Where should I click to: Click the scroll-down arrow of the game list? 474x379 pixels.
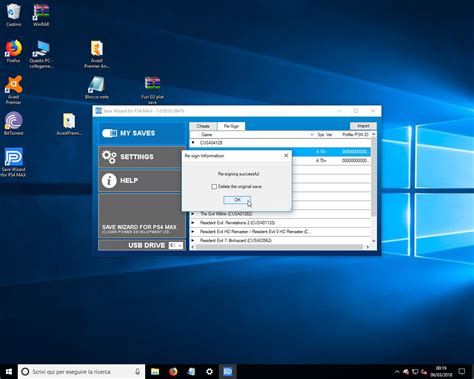[x=374, y=241]
